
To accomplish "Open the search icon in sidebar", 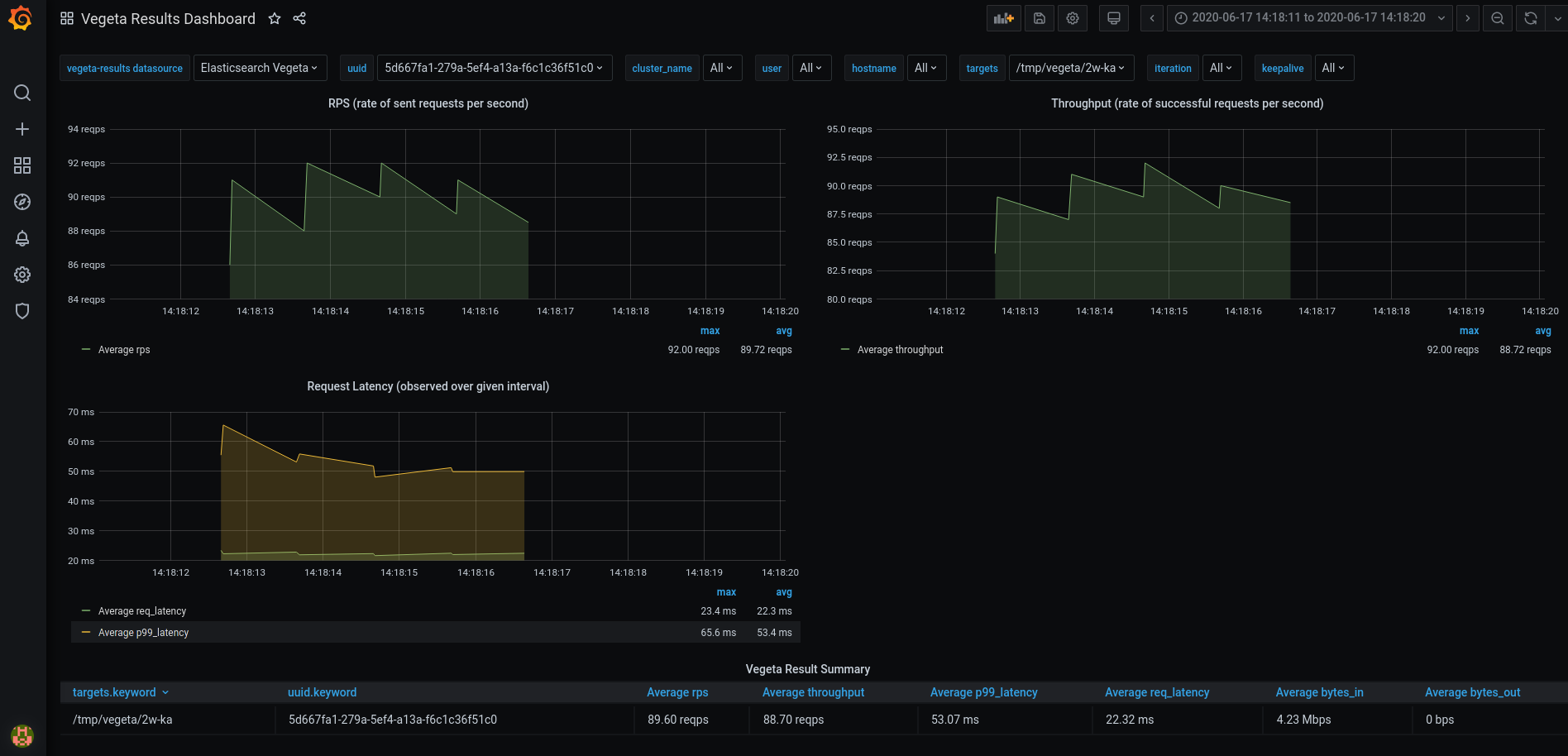I will [22, 93].
